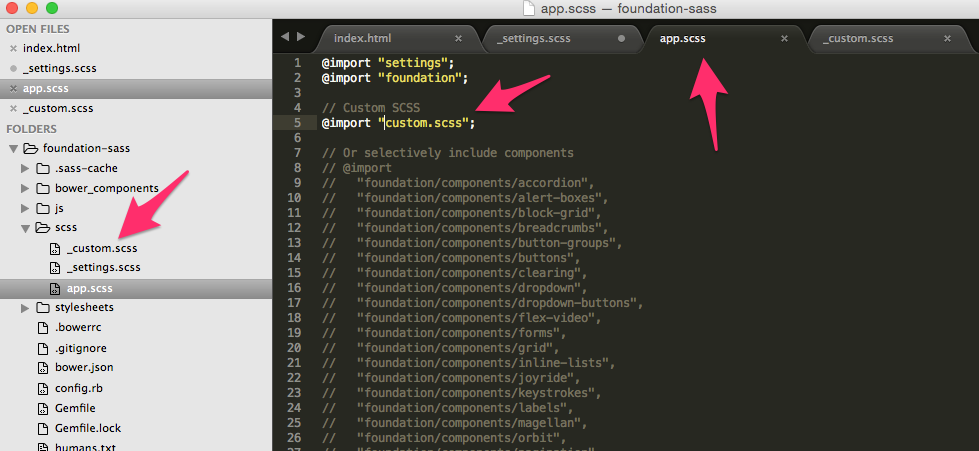Click "foundation/components/orbit" text on line 26
This screenshot has width=979, height=451.
(x=459, y=439)
